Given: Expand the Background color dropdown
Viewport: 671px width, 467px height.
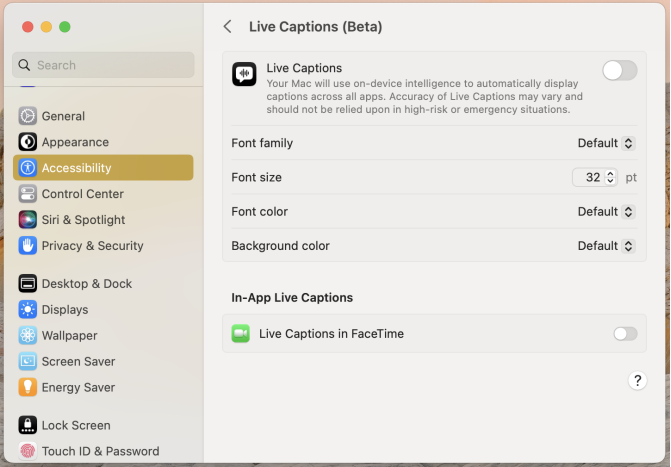Looking at the screenshot, I should (x=606, y=246).
